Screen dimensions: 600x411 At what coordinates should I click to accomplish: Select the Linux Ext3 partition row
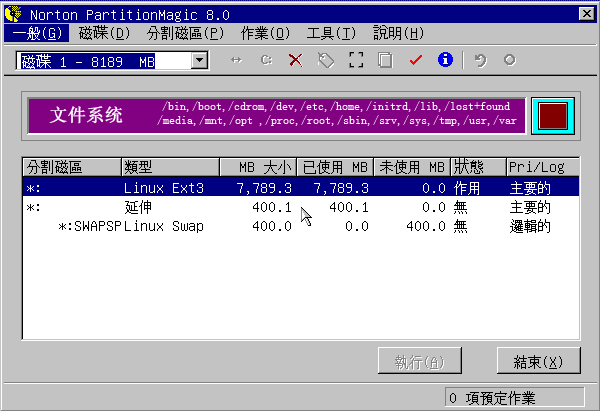pyautogui.click(x=301, y=188)
